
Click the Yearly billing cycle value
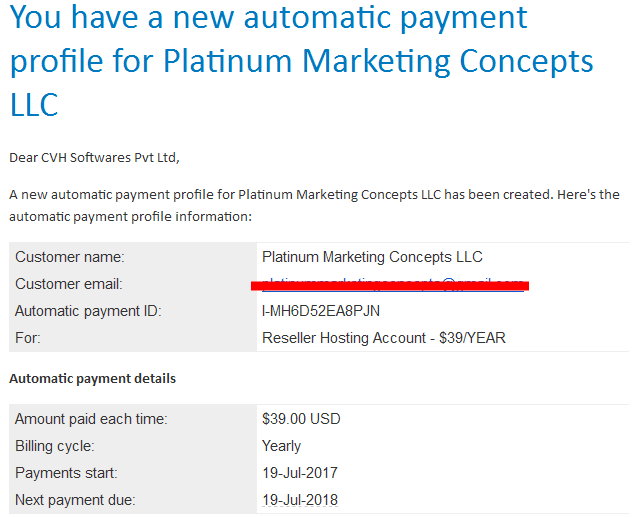coord(281,446)
